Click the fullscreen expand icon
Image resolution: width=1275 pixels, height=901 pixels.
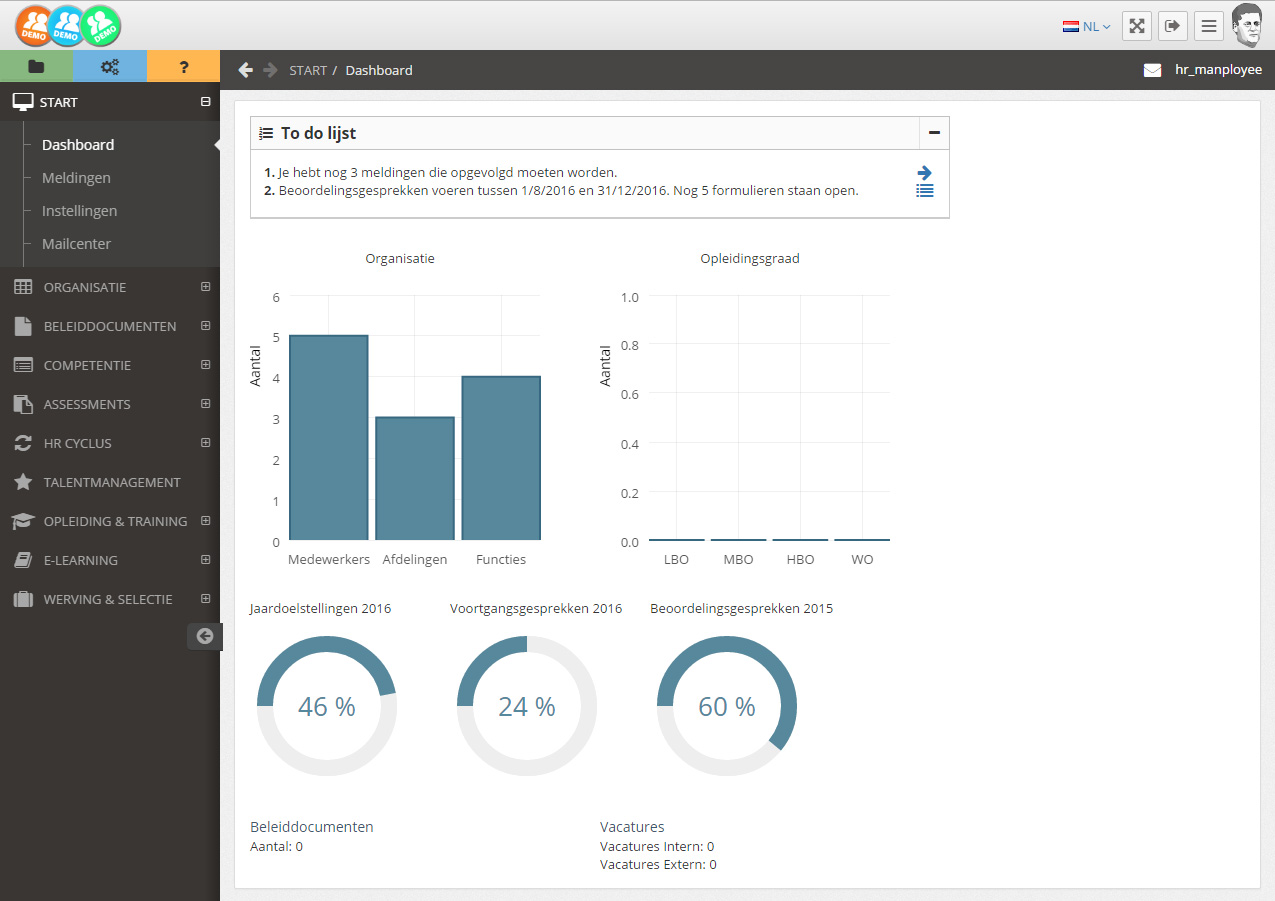(x=1137, y=26)
